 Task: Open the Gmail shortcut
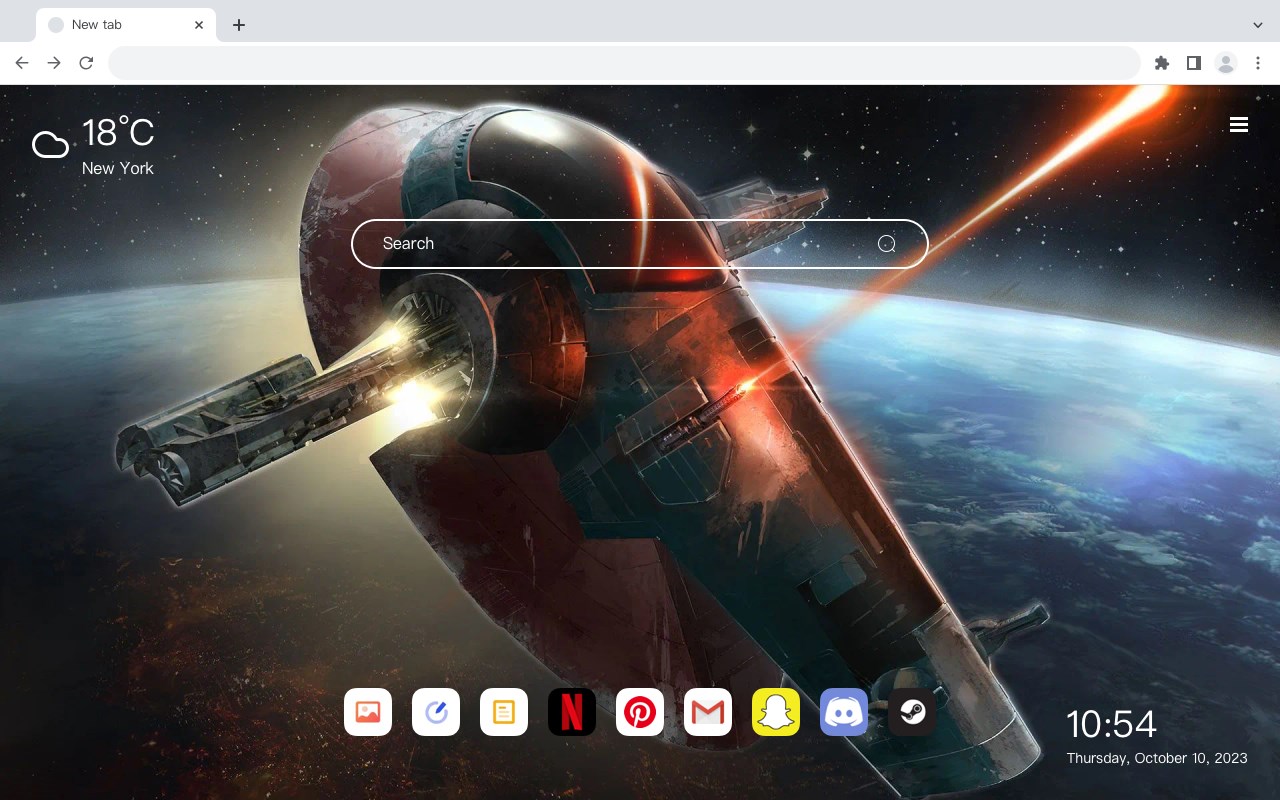[708, 712]
